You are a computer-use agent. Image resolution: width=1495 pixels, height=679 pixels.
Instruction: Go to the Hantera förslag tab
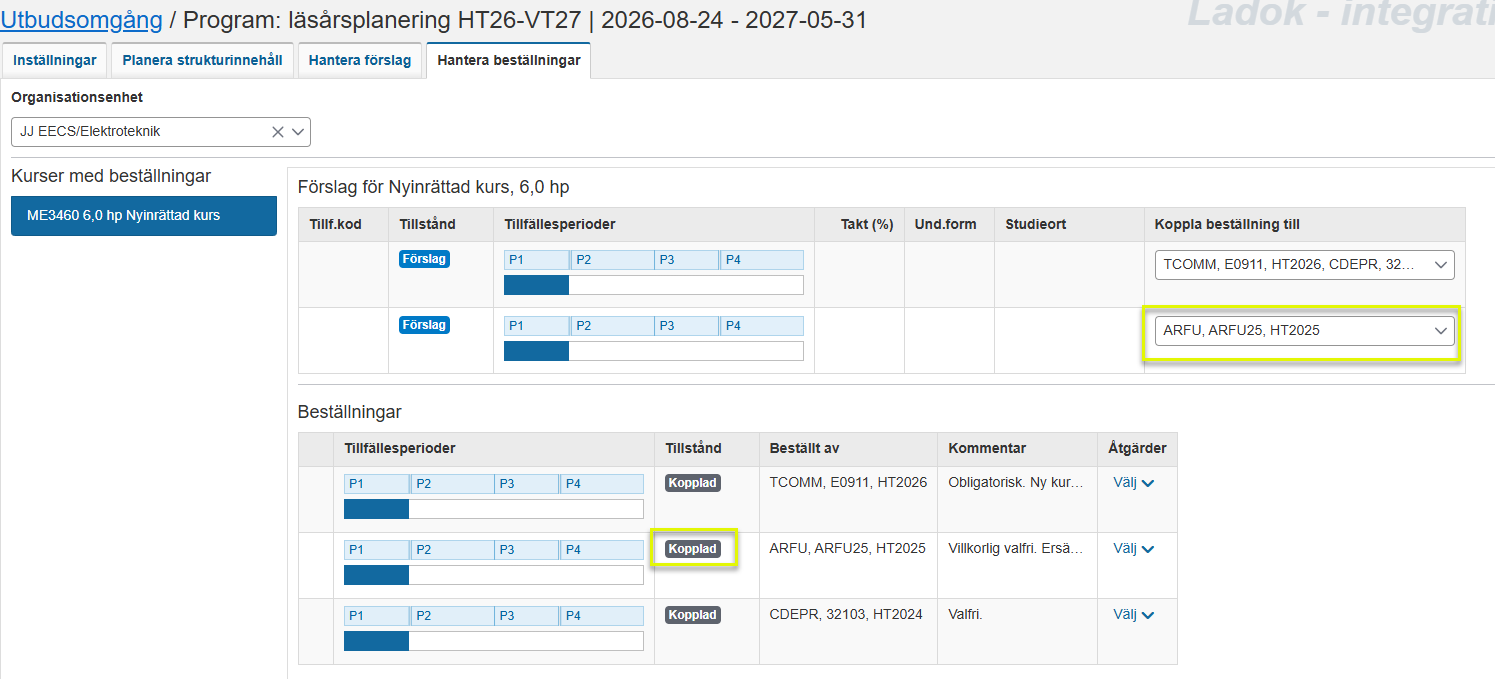[359, 60]
